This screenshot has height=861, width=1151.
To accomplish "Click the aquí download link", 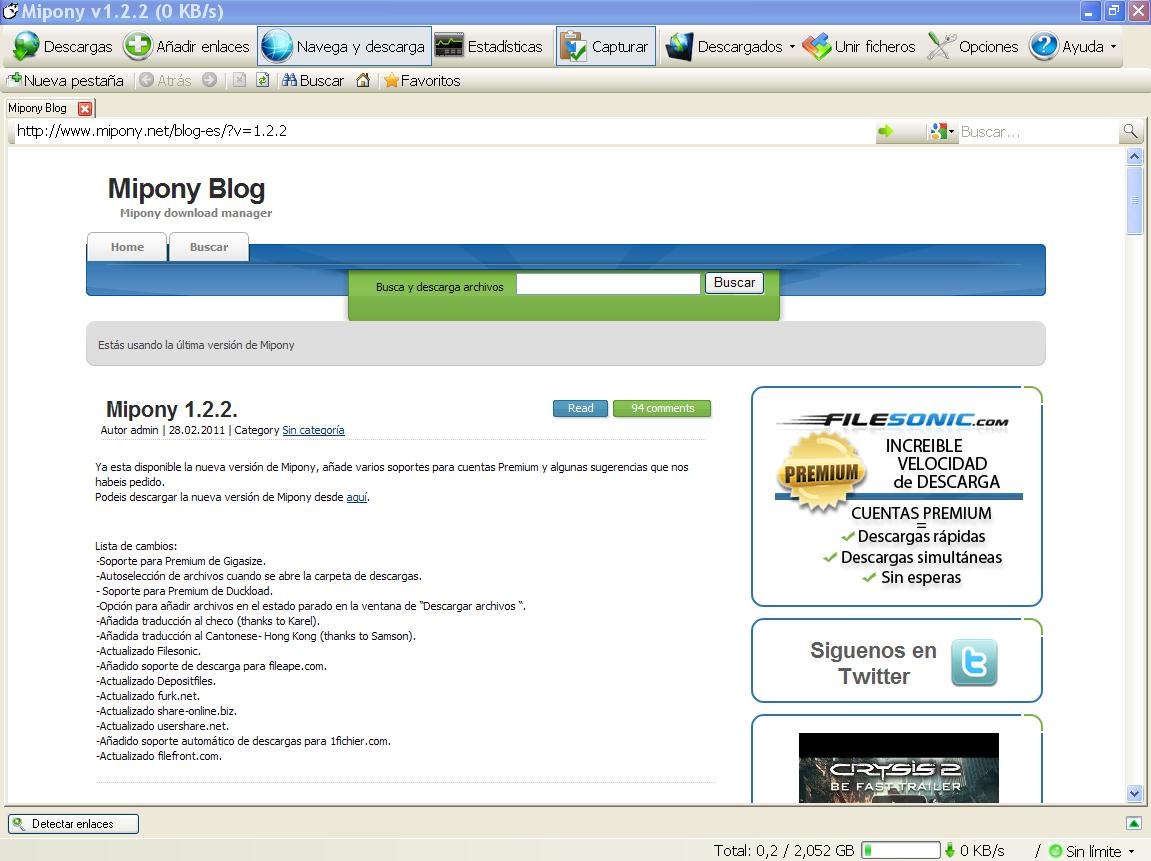I will tap(357, 497).
